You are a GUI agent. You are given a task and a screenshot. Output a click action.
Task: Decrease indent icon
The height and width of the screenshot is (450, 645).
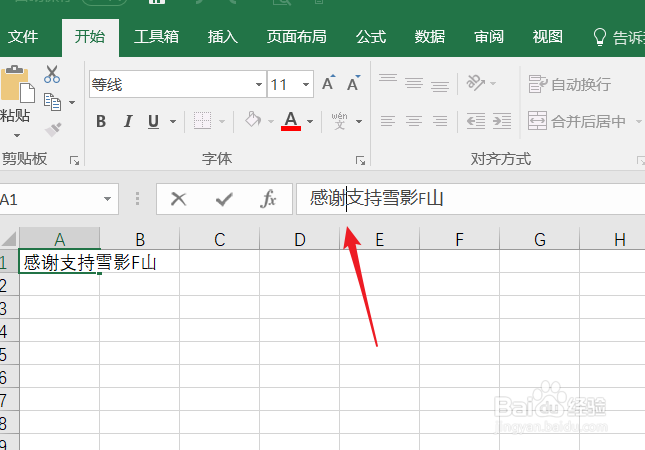[x=476, y=121]
